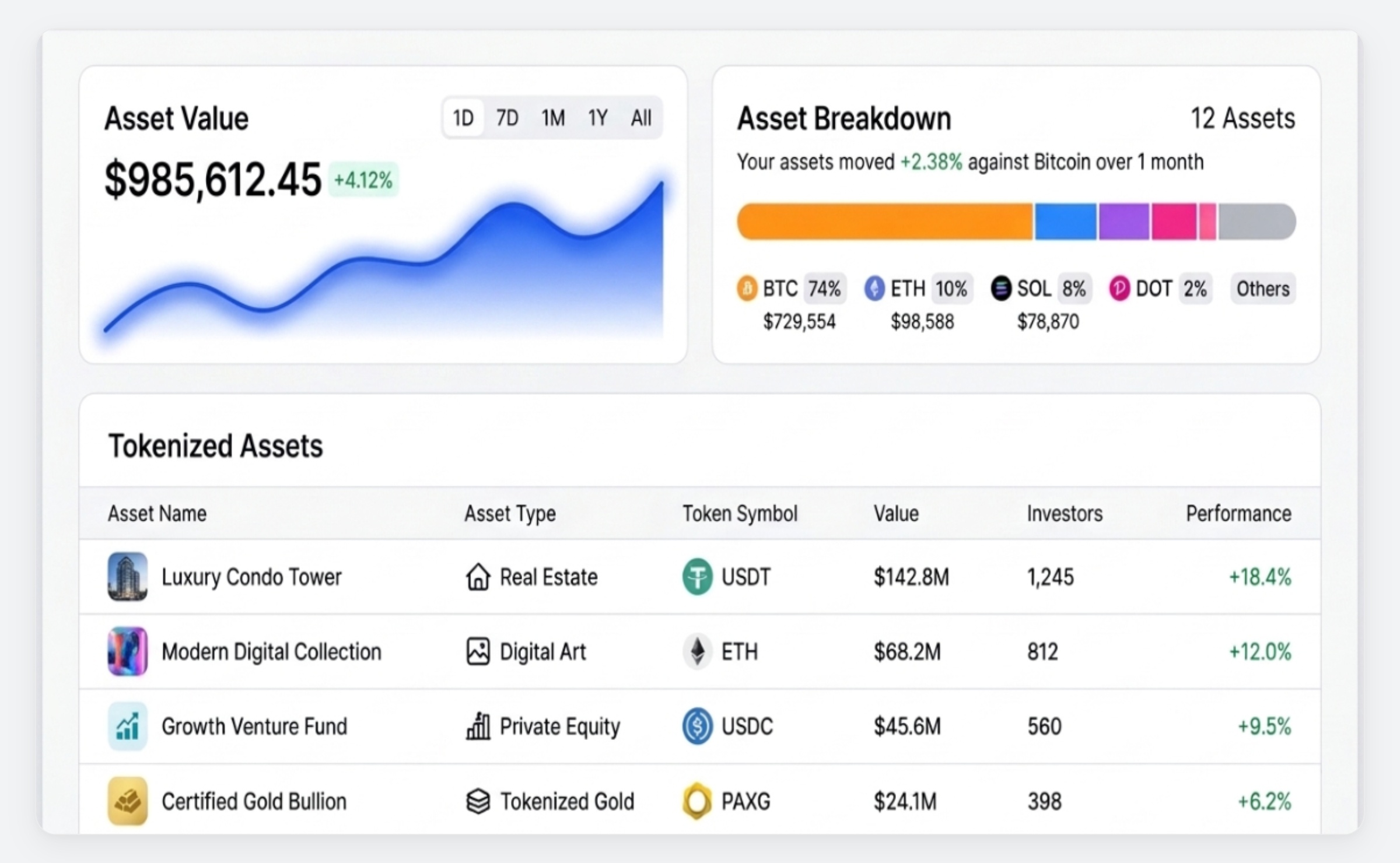
Task: Click the $142.8M value cell
Action: (911, 577)
